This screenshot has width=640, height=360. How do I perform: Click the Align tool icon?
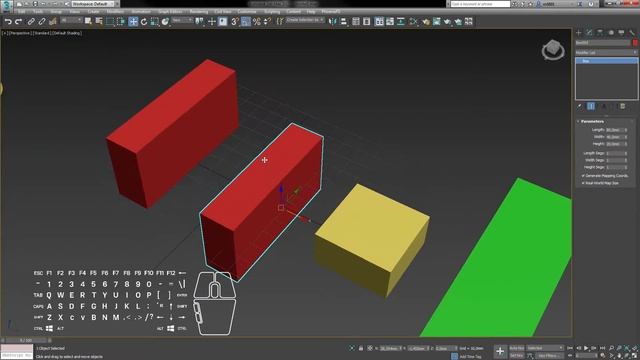pos(344,22)
